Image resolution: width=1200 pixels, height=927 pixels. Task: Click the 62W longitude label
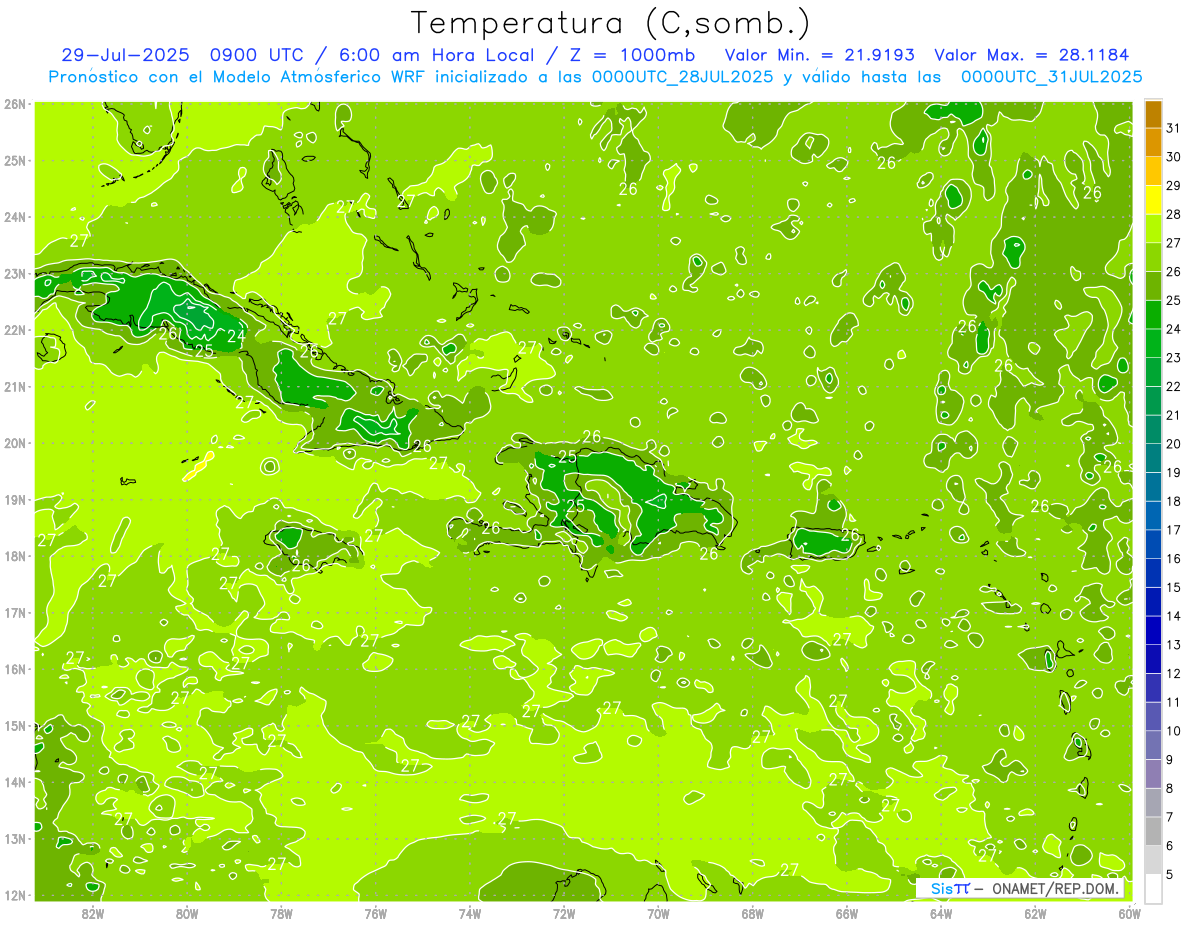(x=1035, y=913)
